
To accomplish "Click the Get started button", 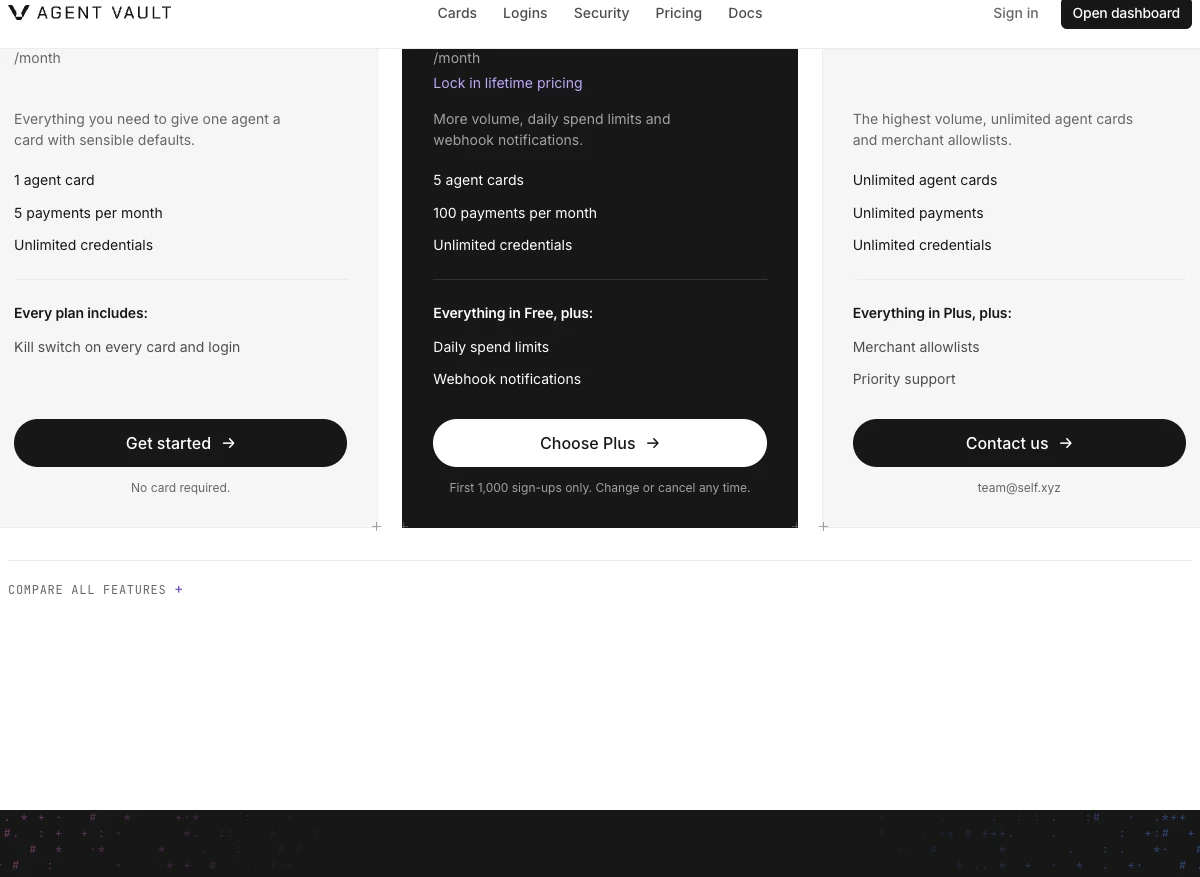I will (180, 443).
